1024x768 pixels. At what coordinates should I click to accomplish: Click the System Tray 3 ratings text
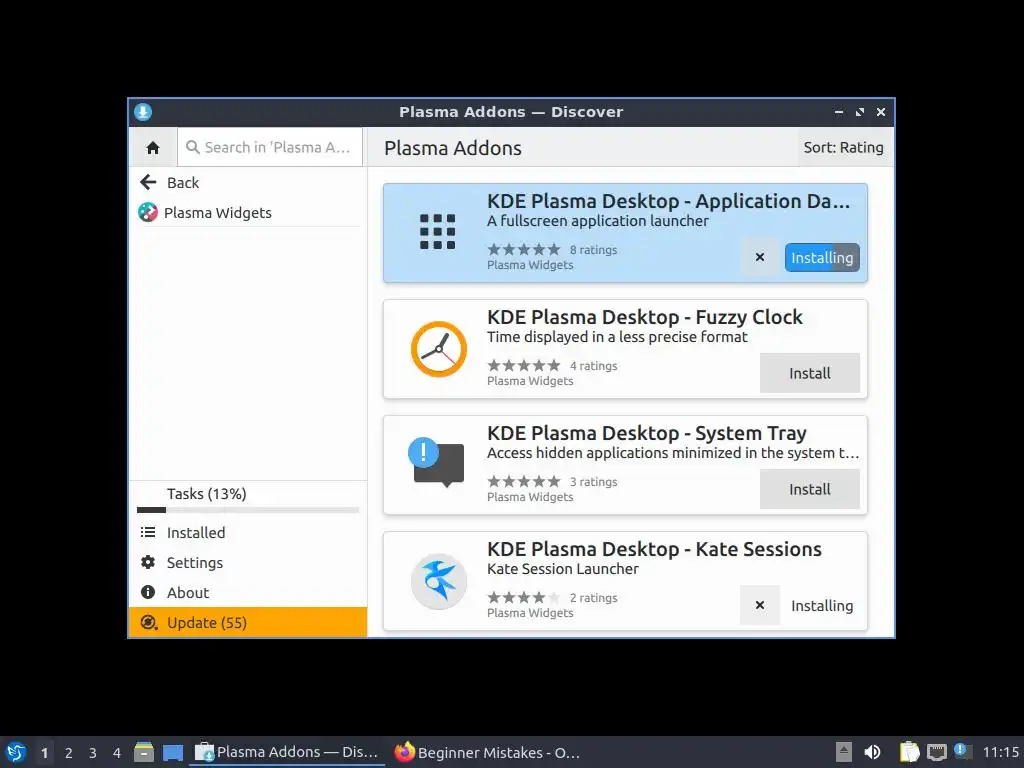pyautogui.click(x=593, y=481)
